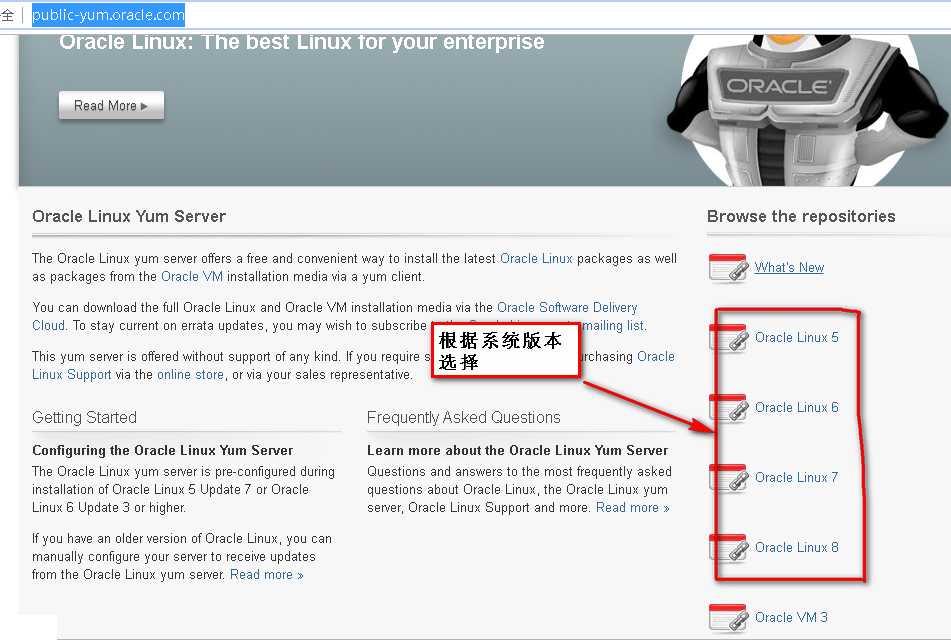This screenshot has width=951, height=640.
Task: Click the Frequently Asked Questions heading
Action: (463, 417)
